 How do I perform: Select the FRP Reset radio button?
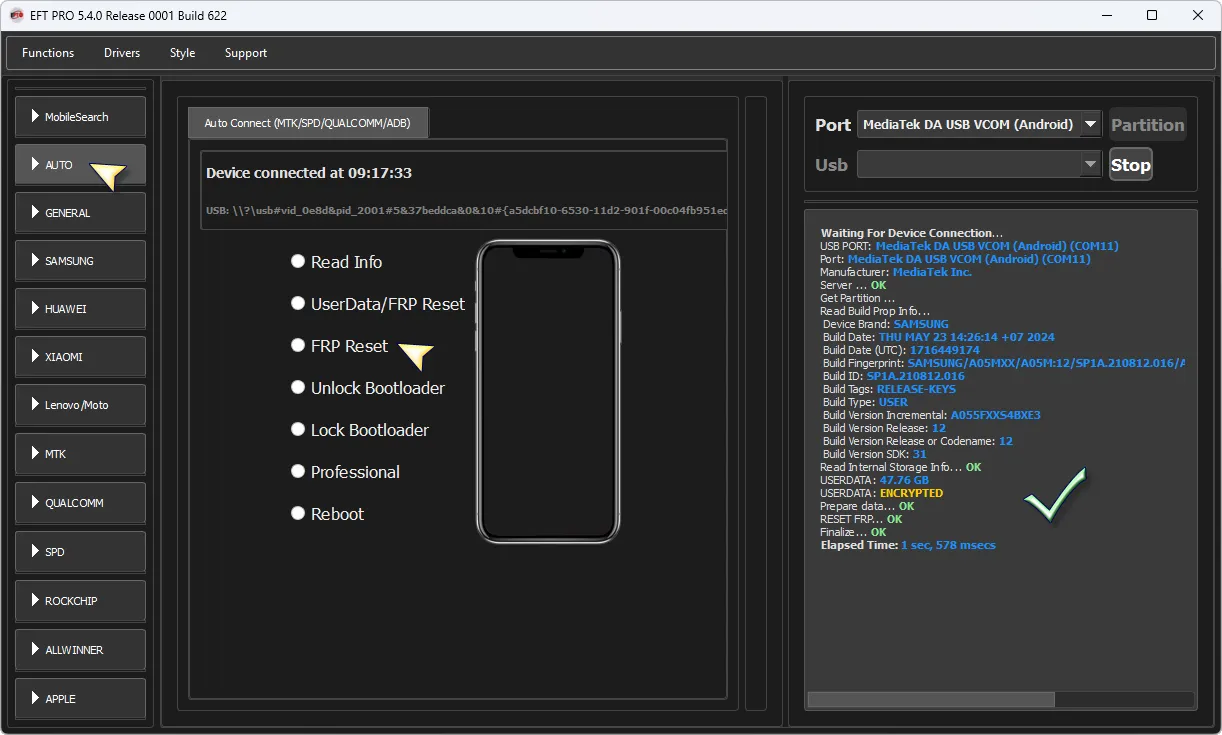[x=298, y=346]
